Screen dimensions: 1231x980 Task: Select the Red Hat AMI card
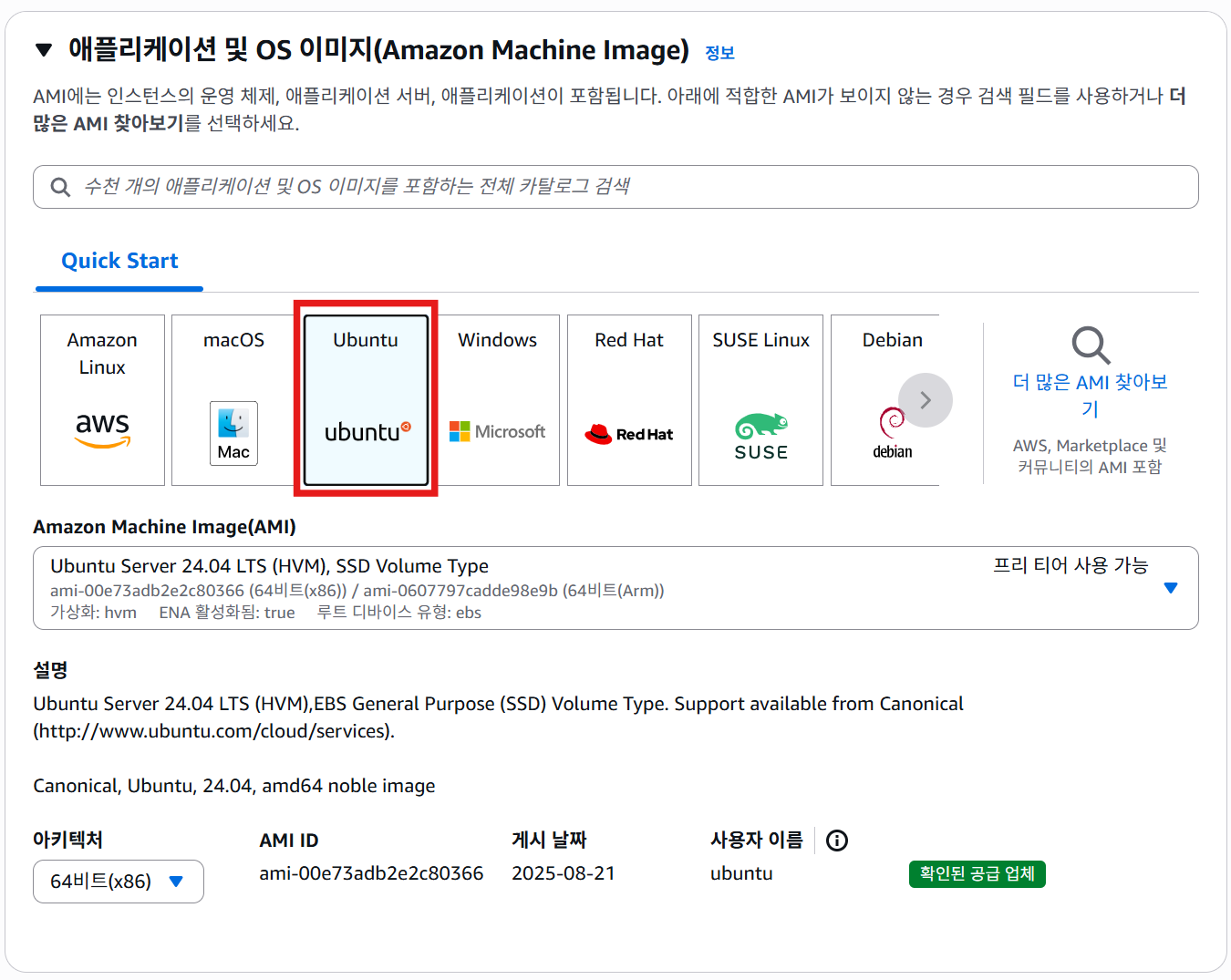[629, 400]
